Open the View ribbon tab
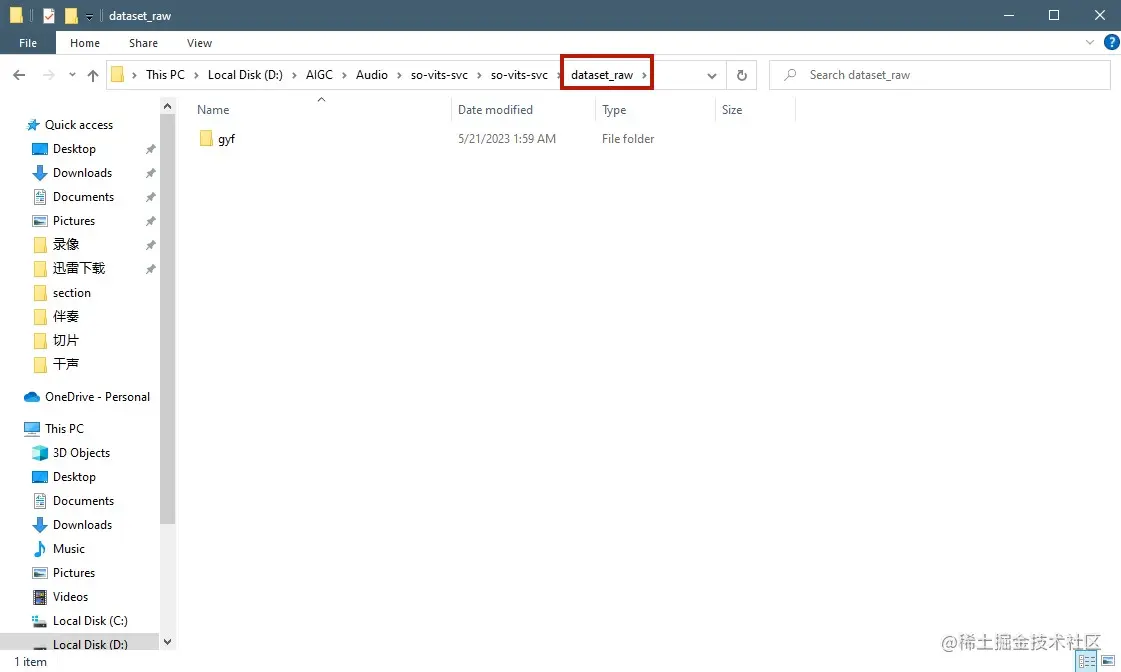 199,43
